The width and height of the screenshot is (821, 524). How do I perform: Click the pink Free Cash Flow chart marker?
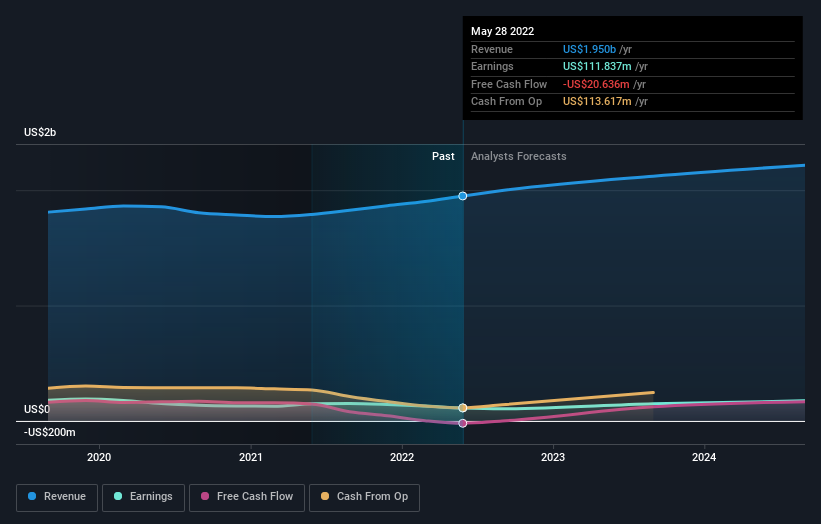click(x=463, y=423)
